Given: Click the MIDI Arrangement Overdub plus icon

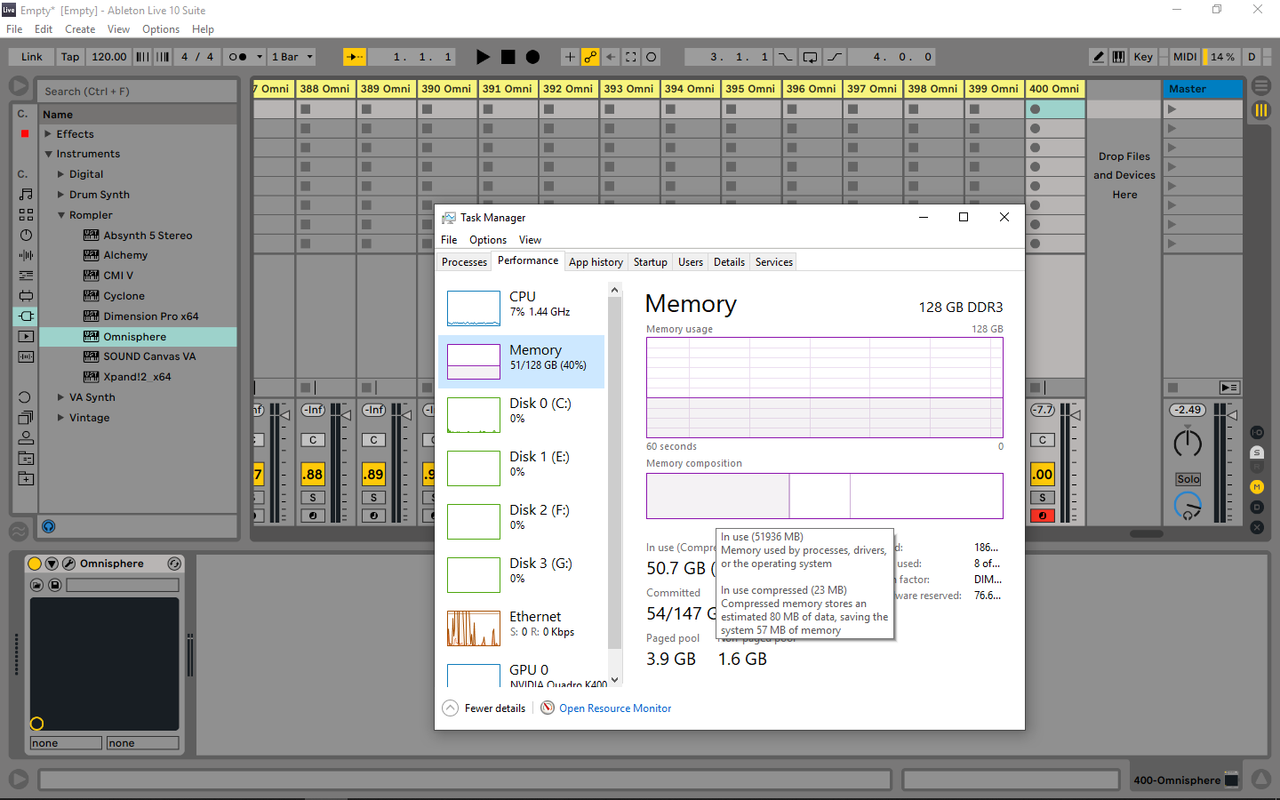Looking at the screenshot, I should click(x=570, y=57).
